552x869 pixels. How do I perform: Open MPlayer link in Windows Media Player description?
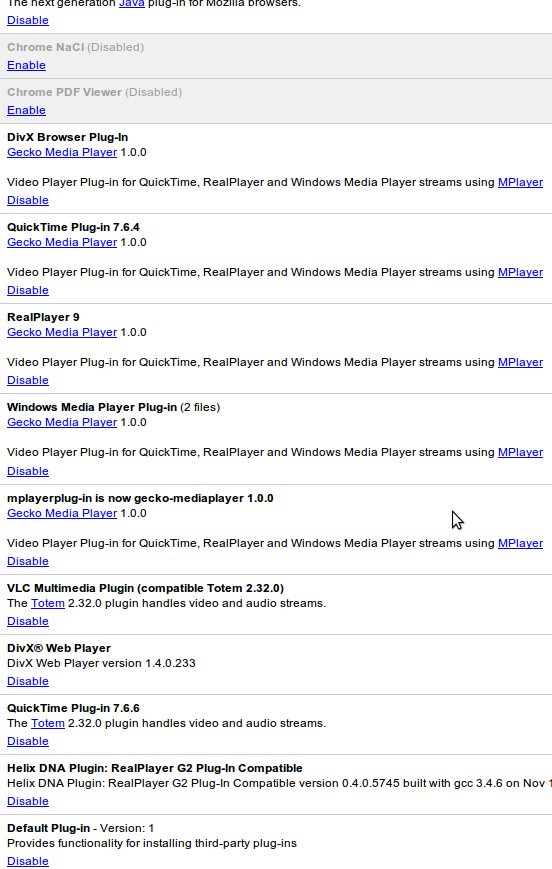(520, 453)
